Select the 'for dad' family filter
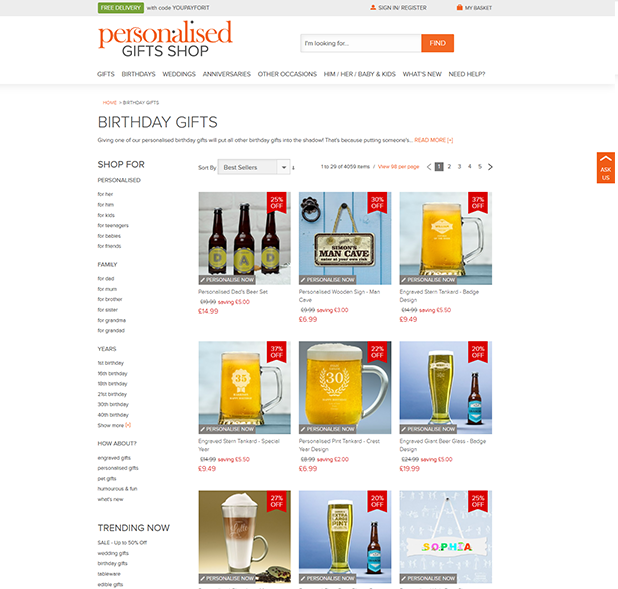Screen dimensions: 618x589 tap(106, 279)
